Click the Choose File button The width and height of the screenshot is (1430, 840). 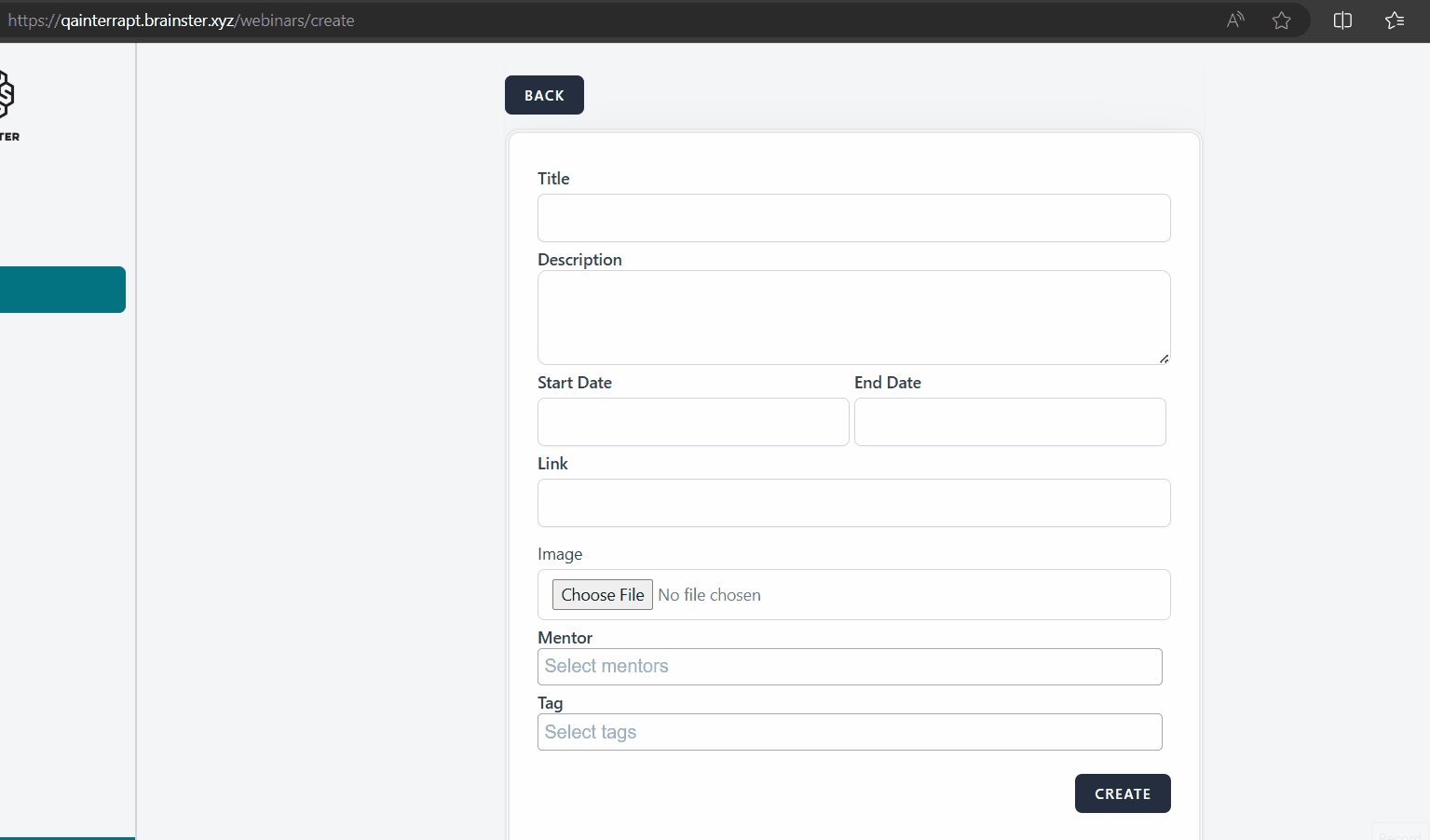(x=602, y=595)
